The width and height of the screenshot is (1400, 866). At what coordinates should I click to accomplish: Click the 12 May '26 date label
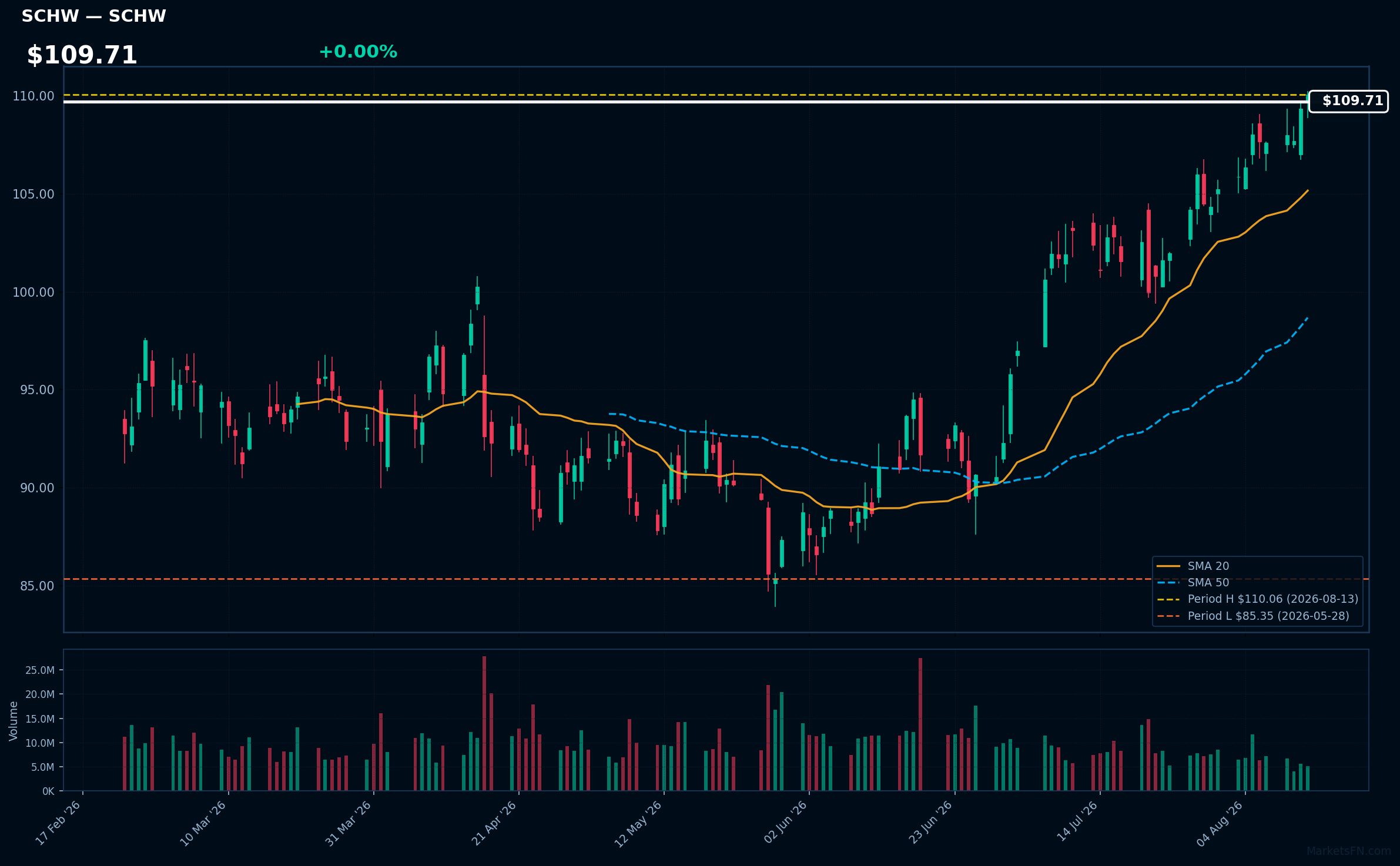click(x=638, y=824)
